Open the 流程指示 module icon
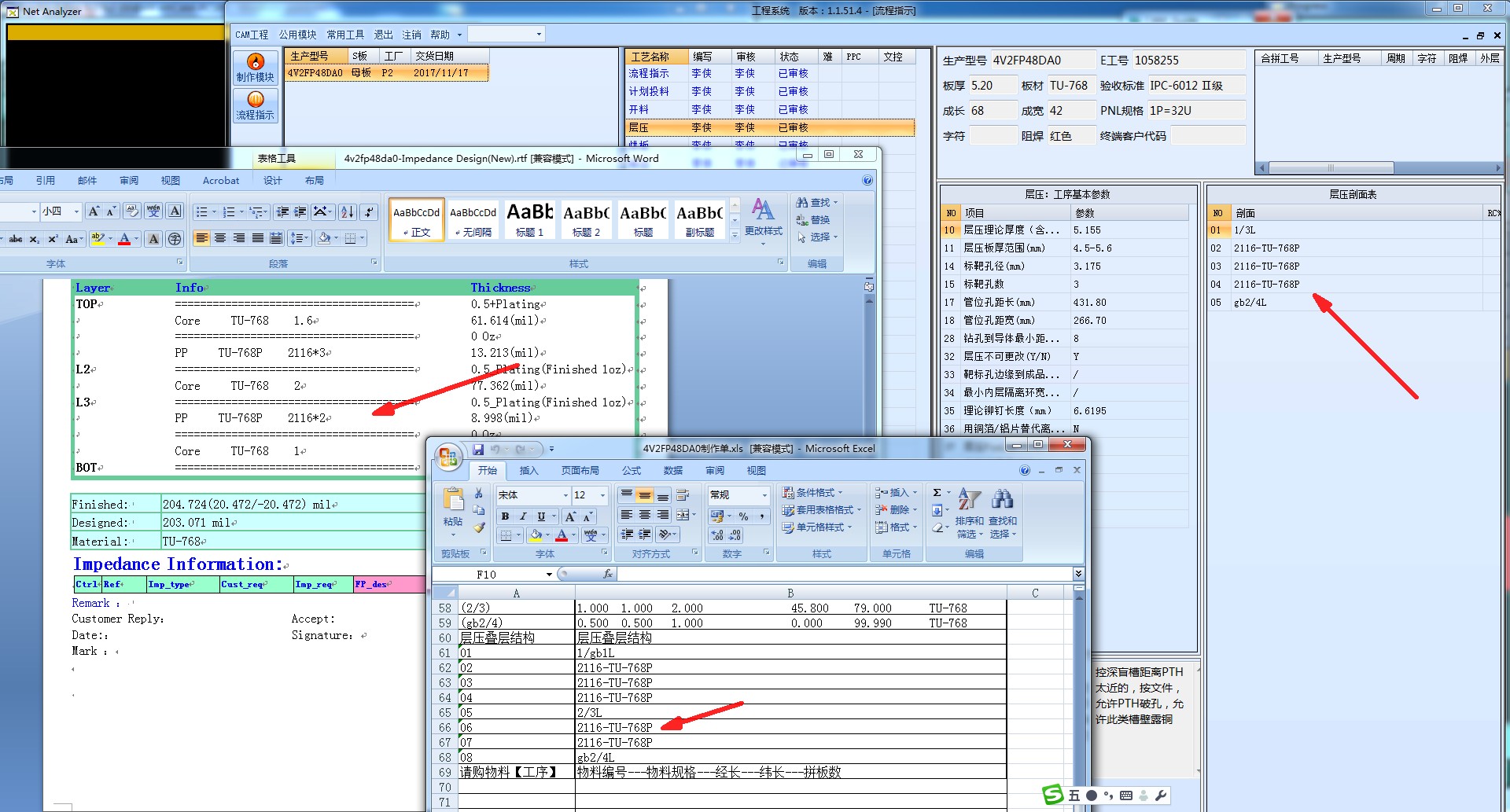Image resolution: width=1510 pixels, height=812 pixels. click(x=256, y=105)
